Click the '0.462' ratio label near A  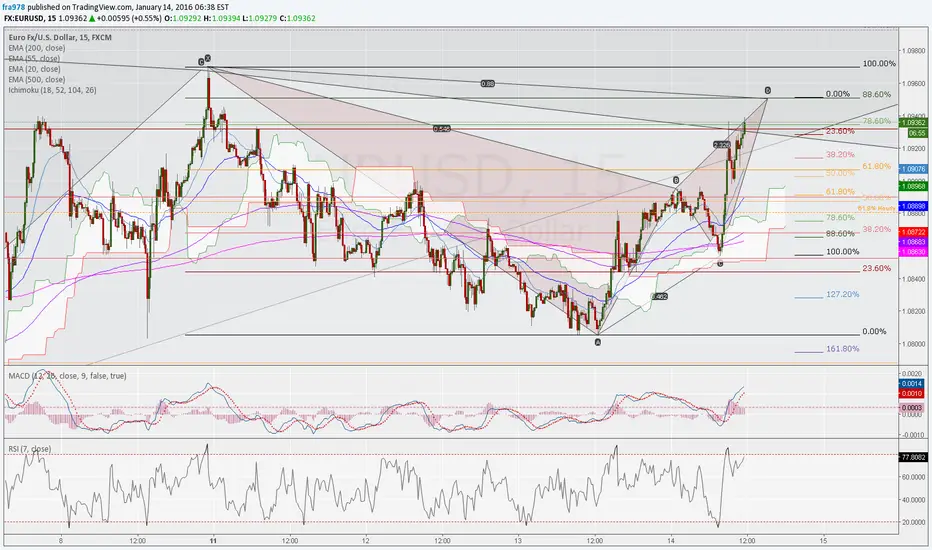[x=659, y=296]
